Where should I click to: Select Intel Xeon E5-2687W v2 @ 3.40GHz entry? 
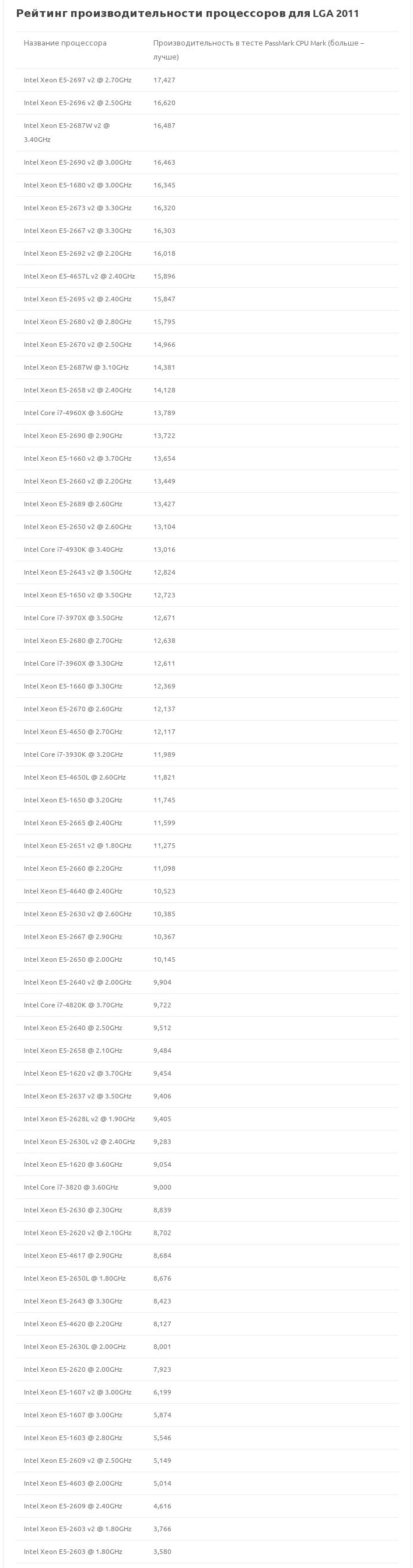coord(67,133)
